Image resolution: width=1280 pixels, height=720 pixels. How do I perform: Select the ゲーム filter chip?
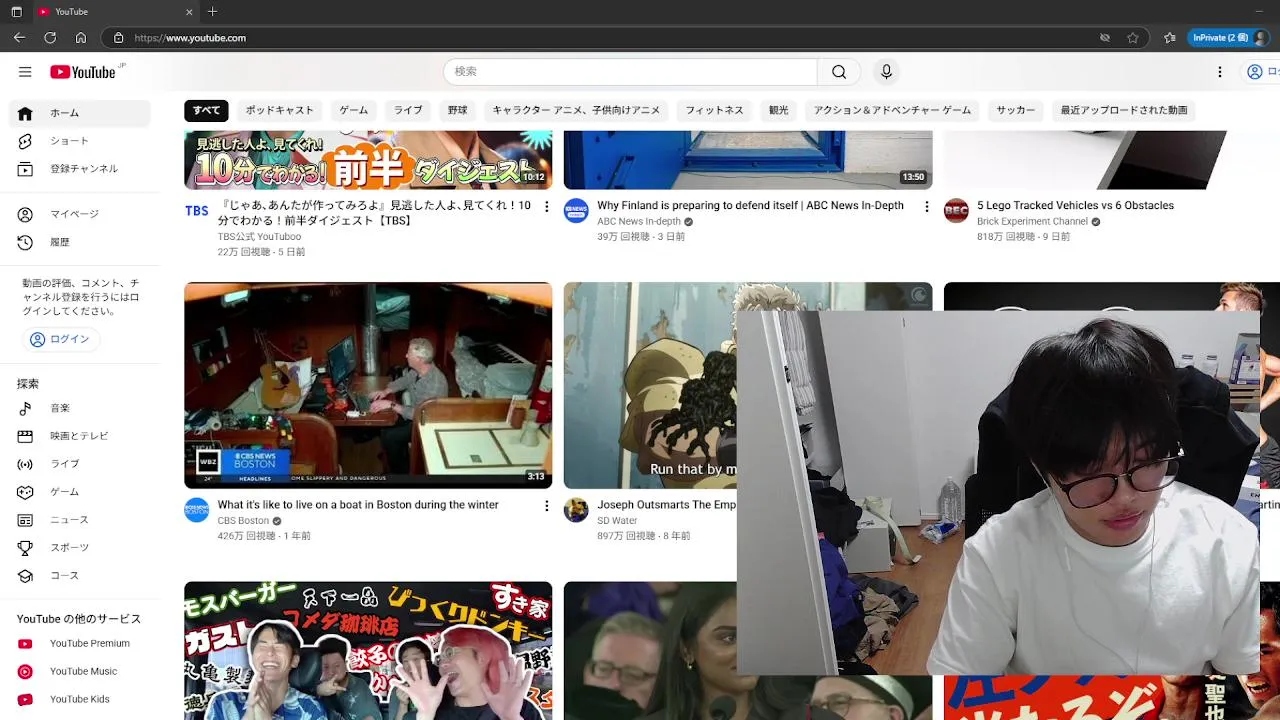pos(354,110)
